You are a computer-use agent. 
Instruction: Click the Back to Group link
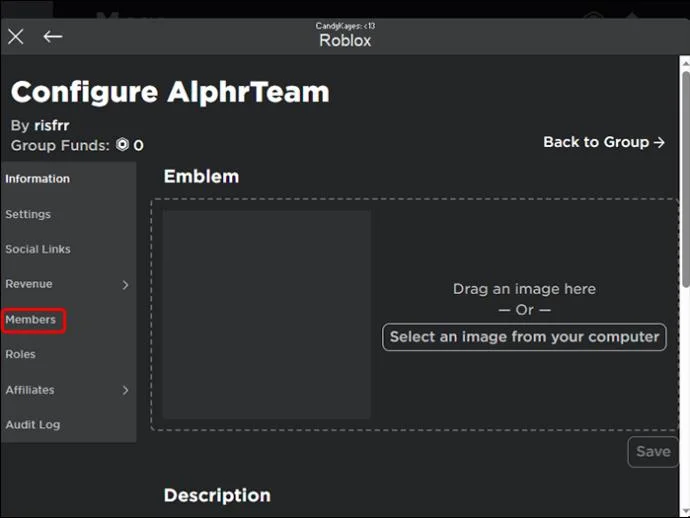coord(604,142)
